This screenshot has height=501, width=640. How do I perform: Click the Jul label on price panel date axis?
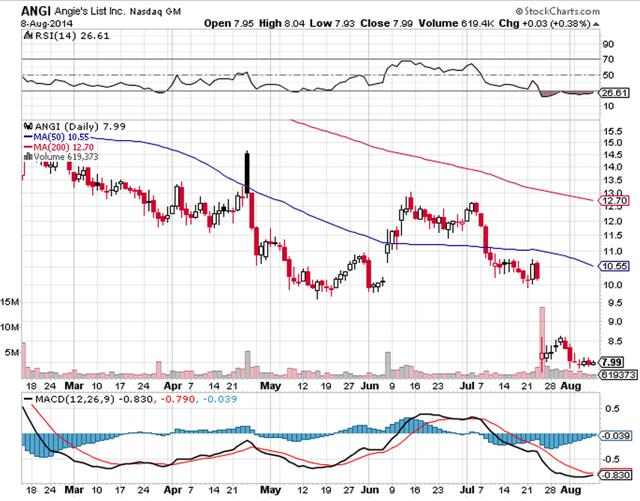coord(467,386)
